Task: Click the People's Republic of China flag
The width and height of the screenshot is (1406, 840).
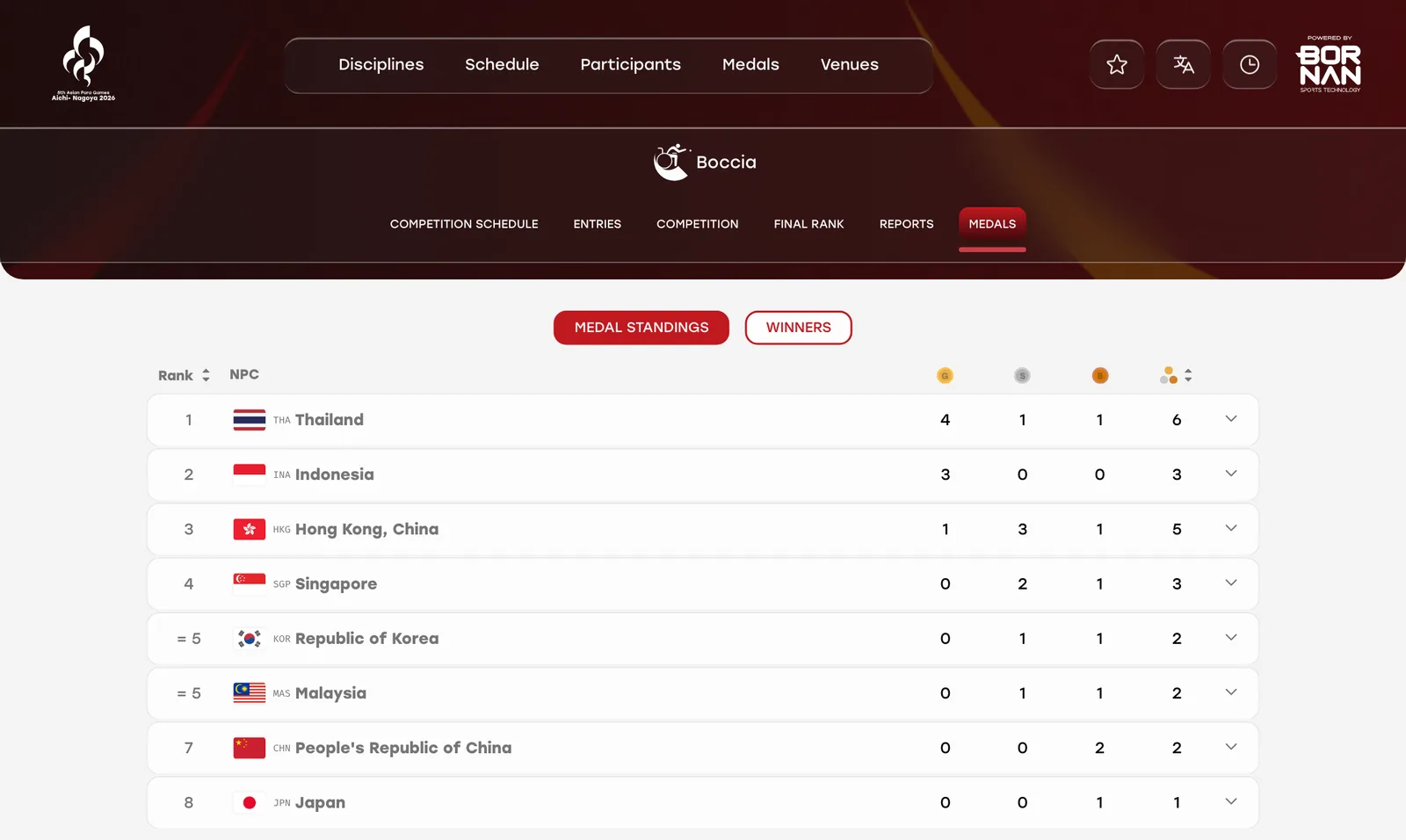Action: (250, 748)
